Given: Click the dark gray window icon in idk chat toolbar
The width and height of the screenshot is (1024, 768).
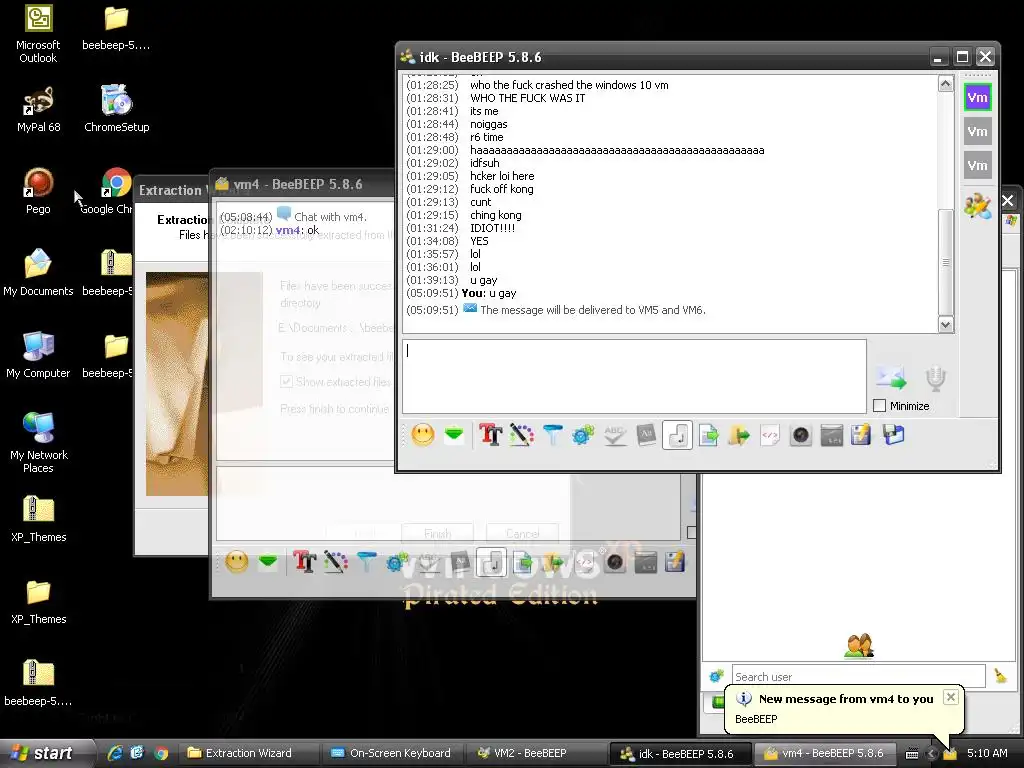Looking at the screenshot, I should click(x=831, y=435).
